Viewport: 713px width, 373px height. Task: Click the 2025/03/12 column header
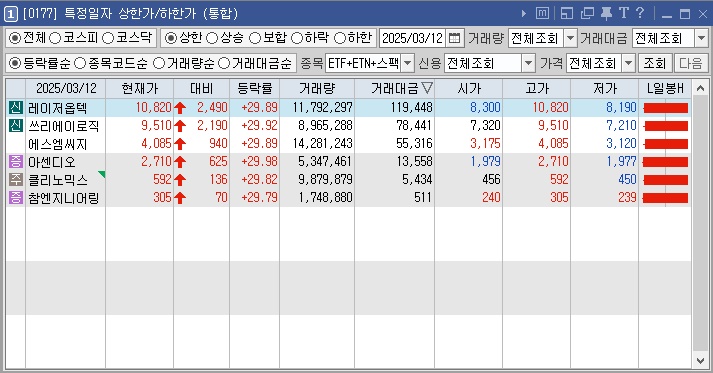[x=66, y=88]
